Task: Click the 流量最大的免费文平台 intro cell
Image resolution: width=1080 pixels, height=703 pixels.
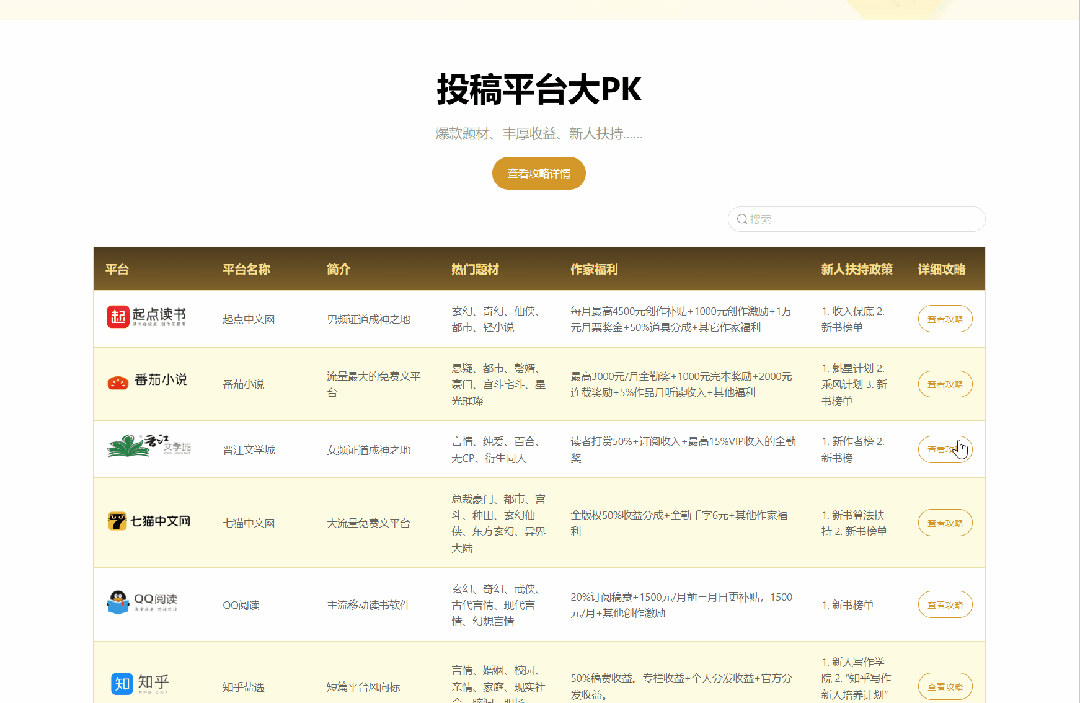Action: (373, 384)
